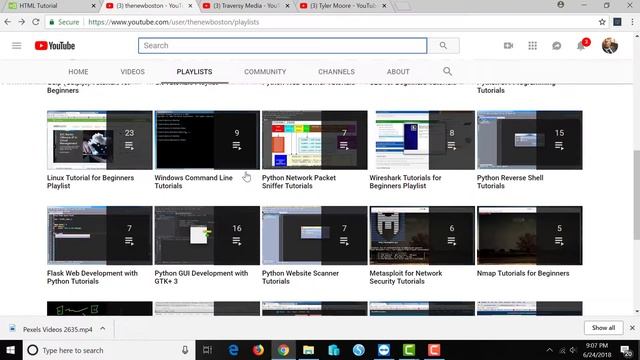Reload the page
This screenshot has width=640, height=360.
[36, 22]
